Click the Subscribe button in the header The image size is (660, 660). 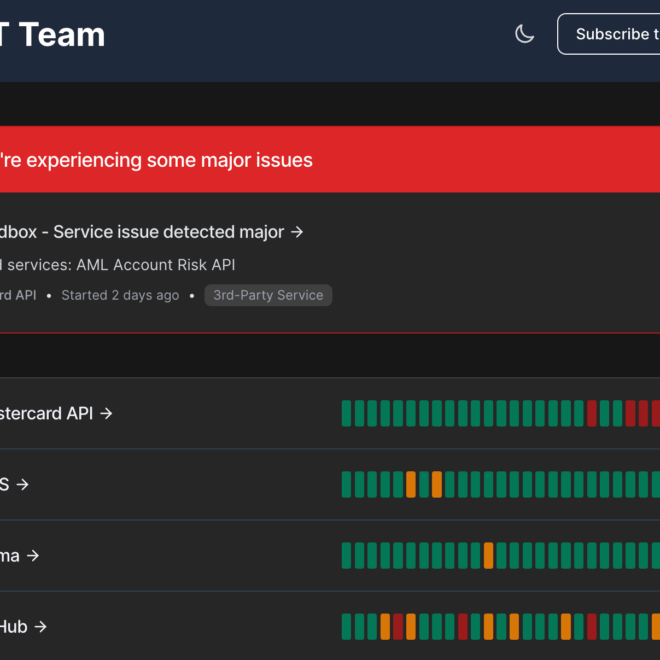609,34
